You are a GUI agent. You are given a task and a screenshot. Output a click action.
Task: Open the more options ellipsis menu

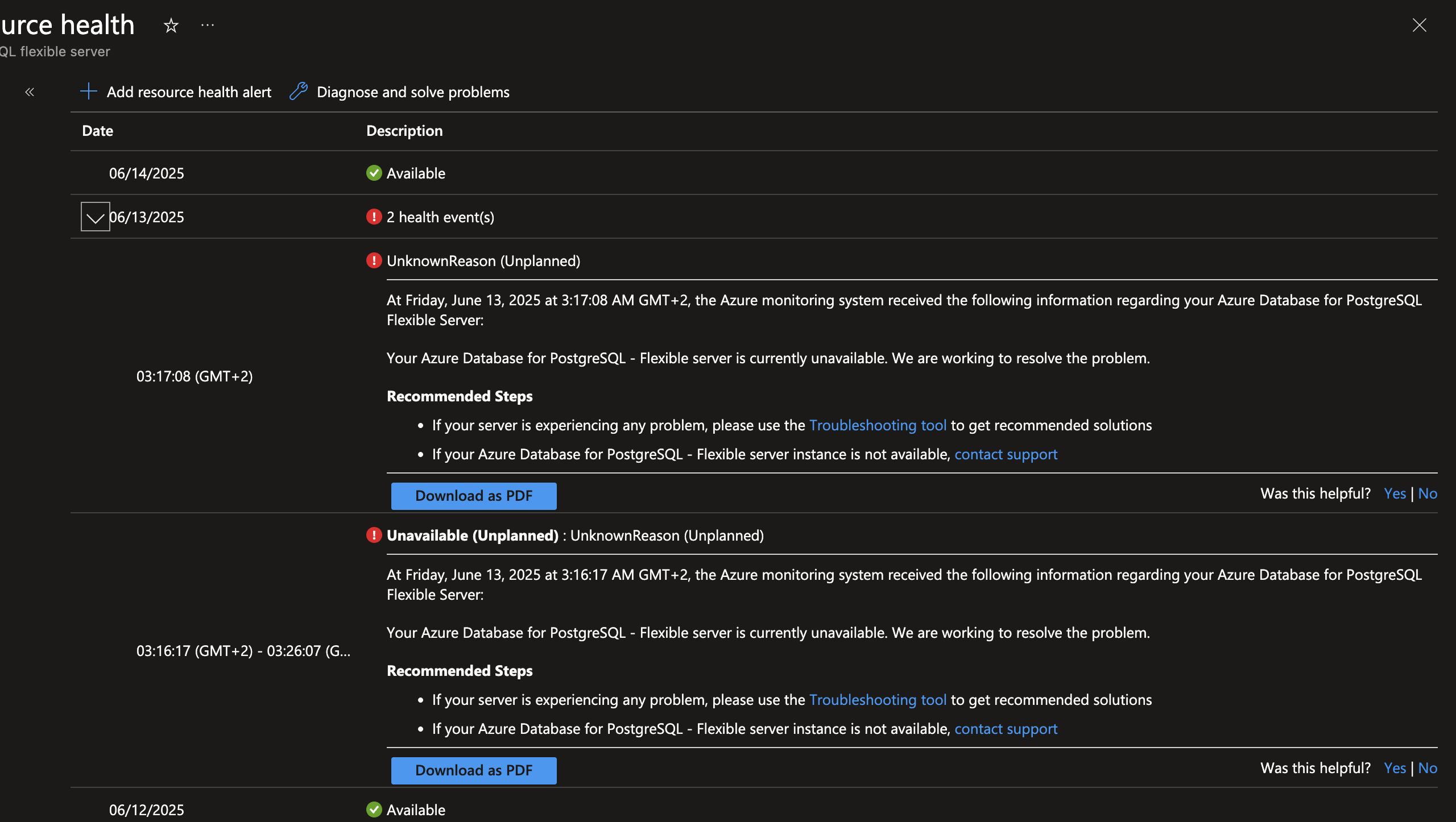pyautogui.click(x=208, y=25)
